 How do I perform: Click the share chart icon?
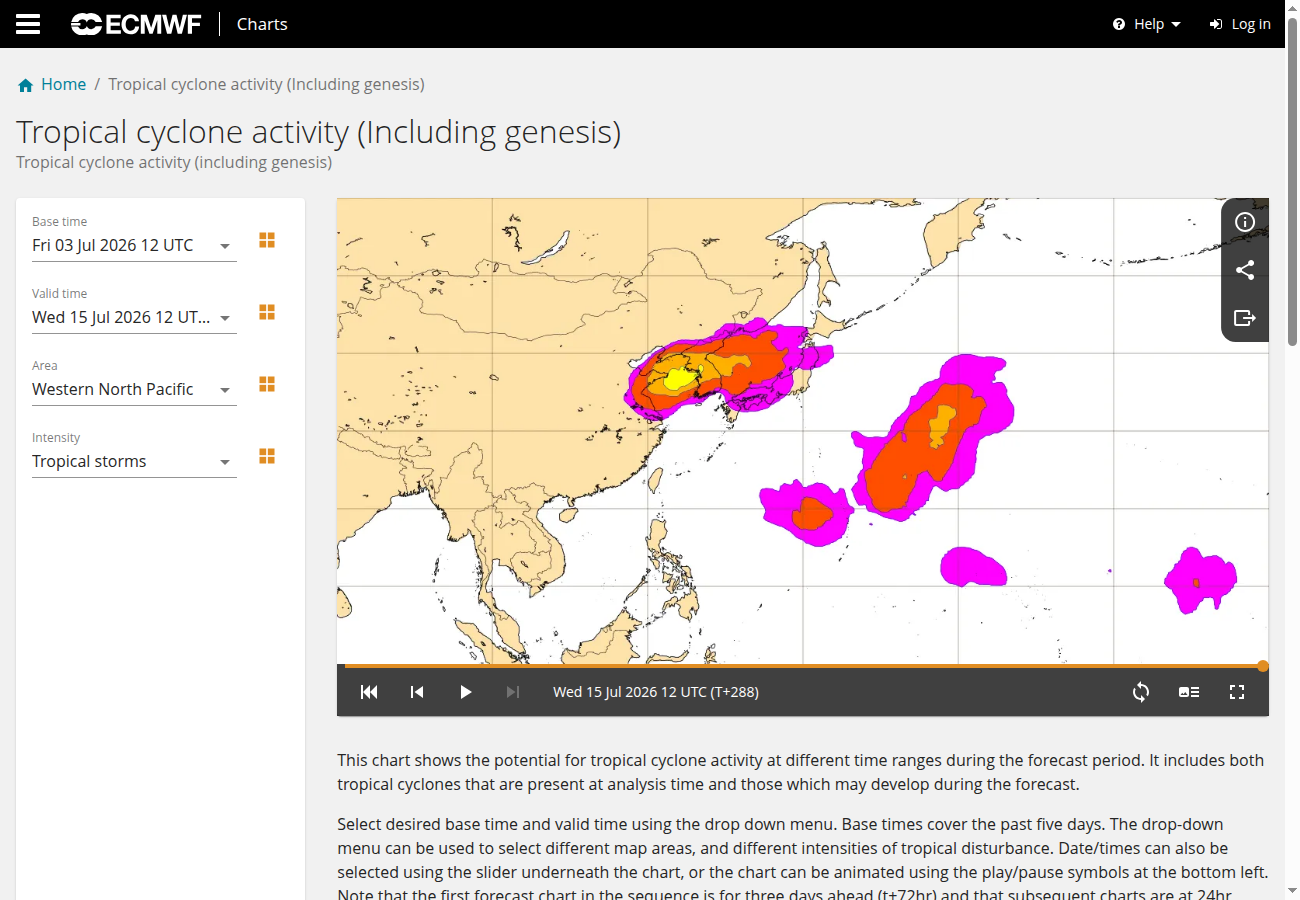click(1245, 270)
